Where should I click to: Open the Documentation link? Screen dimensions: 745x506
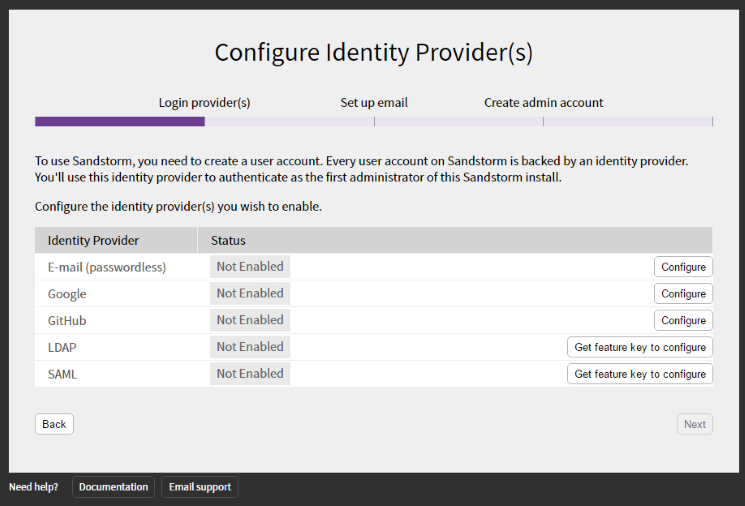(114, 487)
